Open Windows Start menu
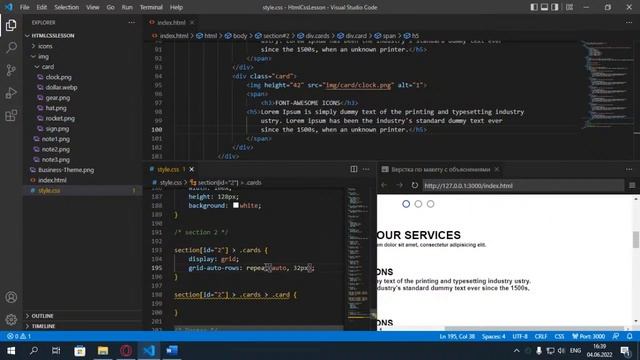 point(11,351)
